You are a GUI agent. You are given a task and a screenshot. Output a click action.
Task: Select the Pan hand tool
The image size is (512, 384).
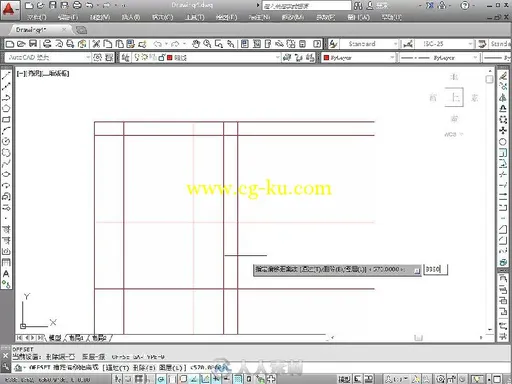click(196, 44)
